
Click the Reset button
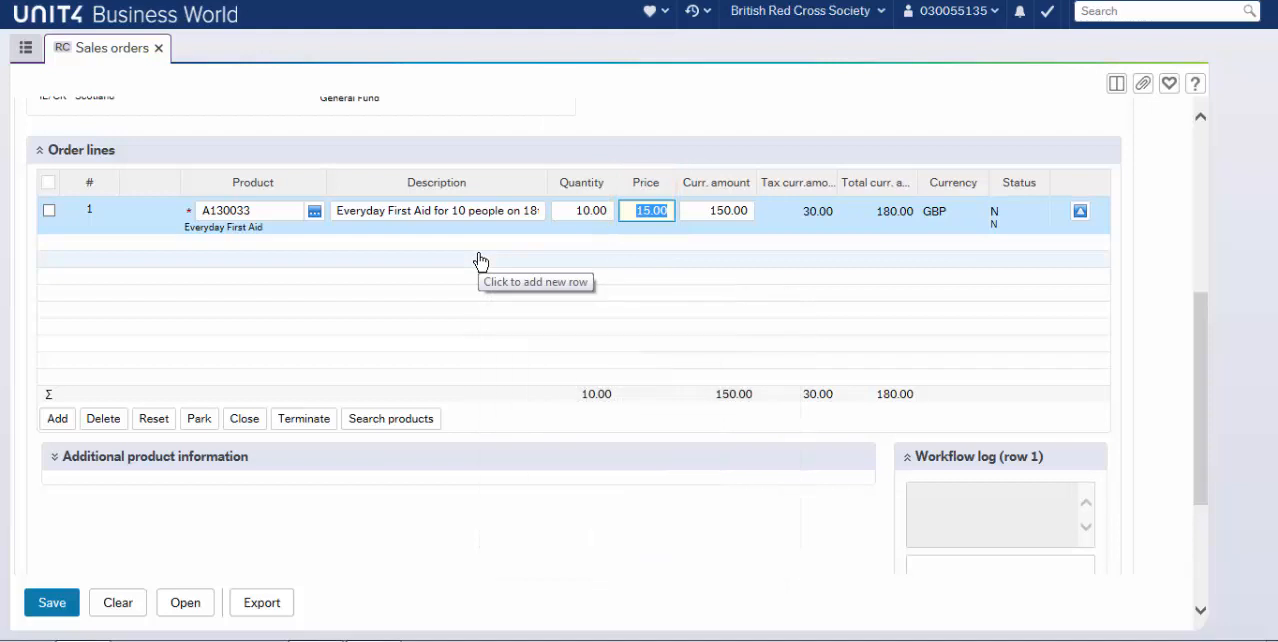pyautogui.click(x=154, y=419)
